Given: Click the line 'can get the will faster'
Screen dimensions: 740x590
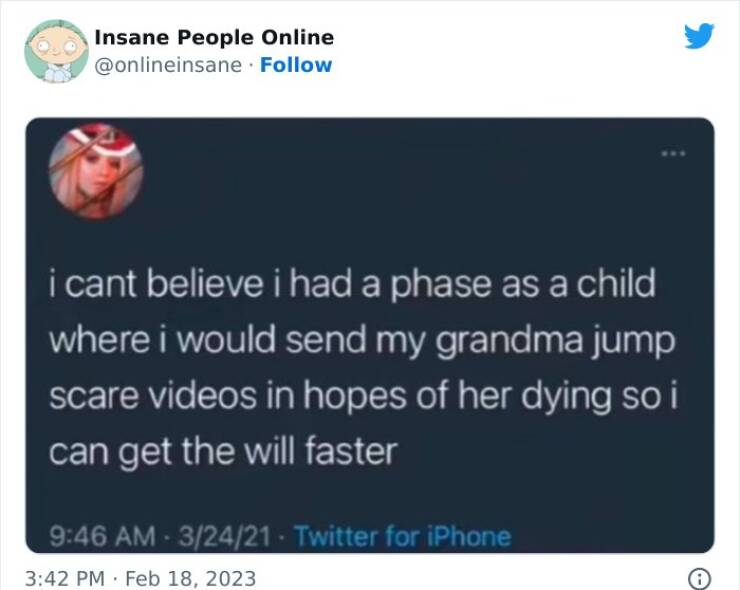Looking at the screenshot, I should point(223,452).
